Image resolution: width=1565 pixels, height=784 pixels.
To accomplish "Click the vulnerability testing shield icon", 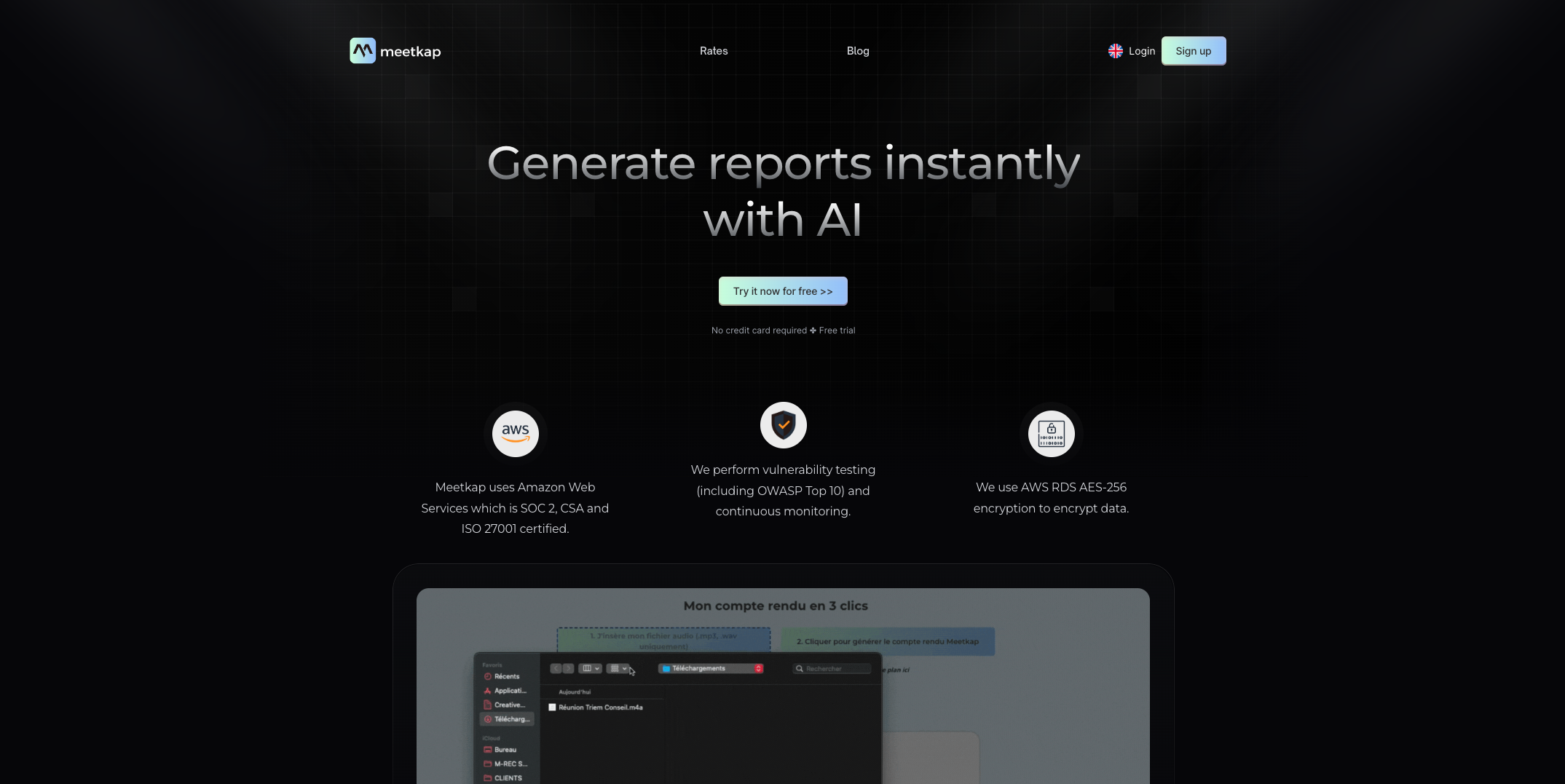I will 783,424.
